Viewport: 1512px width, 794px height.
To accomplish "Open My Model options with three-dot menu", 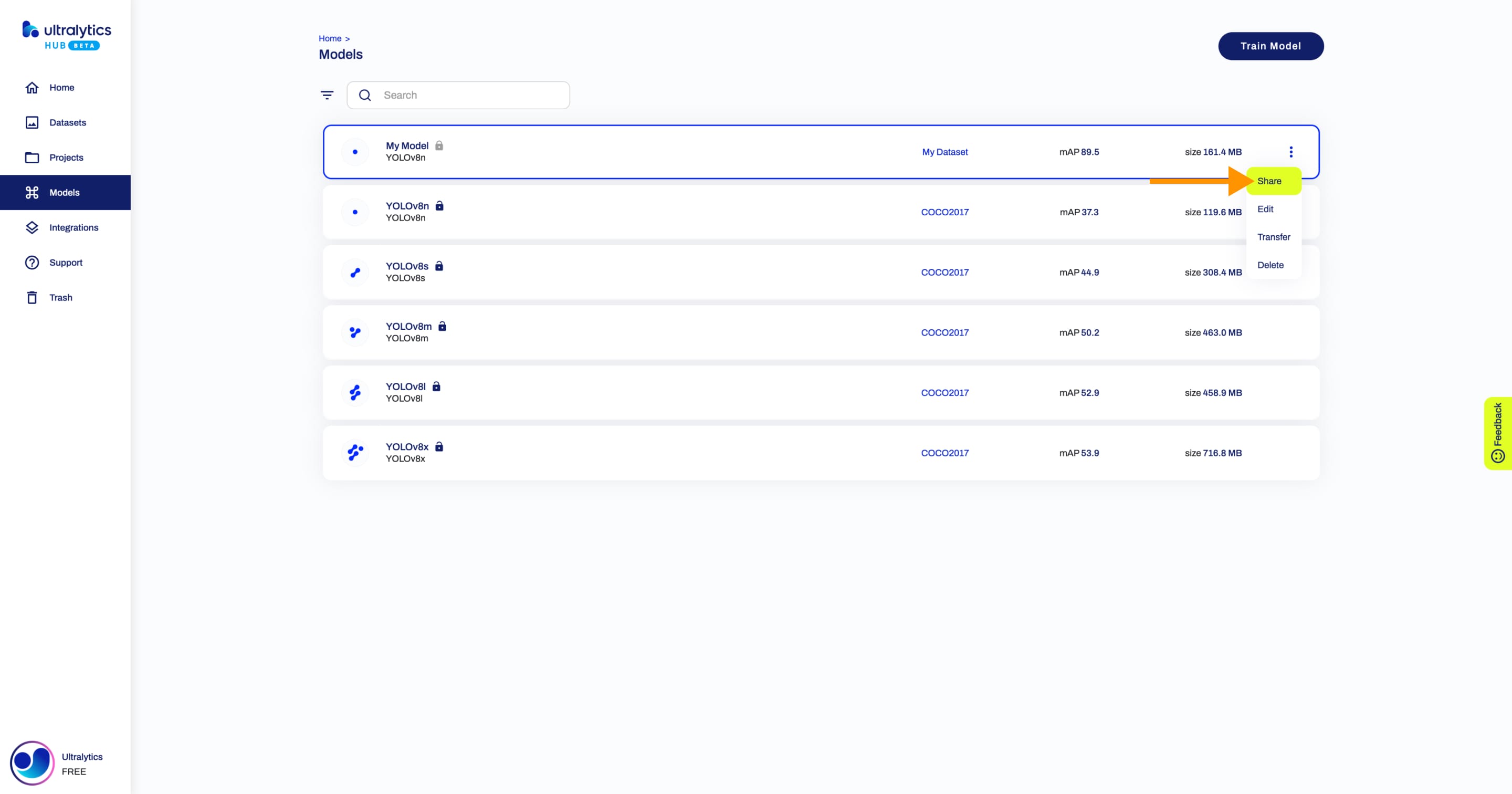I will (x=1291, y=151).
